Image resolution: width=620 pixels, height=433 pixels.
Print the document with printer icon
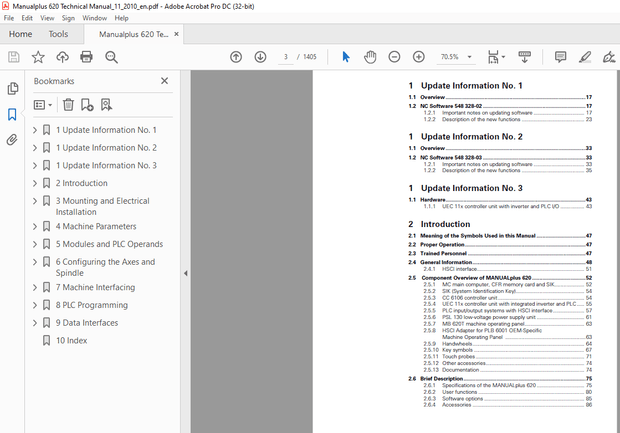pyautogui.click(x=86, y=57)
